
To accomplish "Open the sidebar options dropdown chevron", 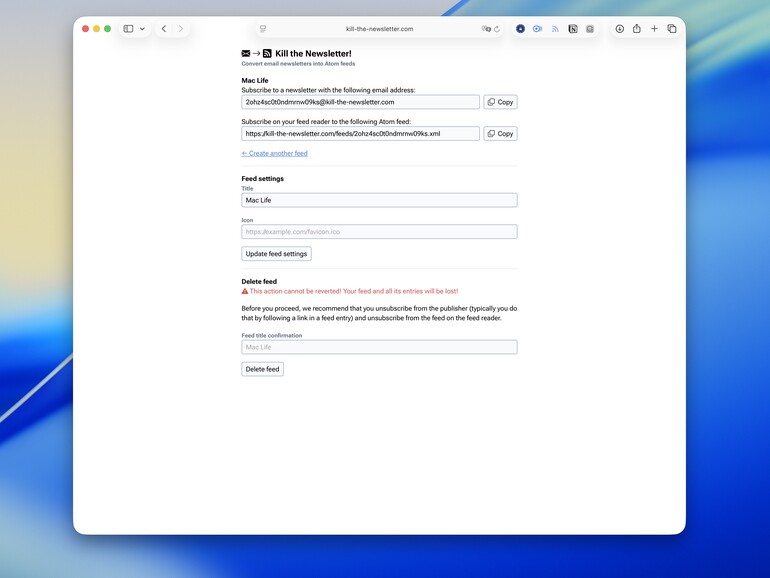I will point(142,29).
